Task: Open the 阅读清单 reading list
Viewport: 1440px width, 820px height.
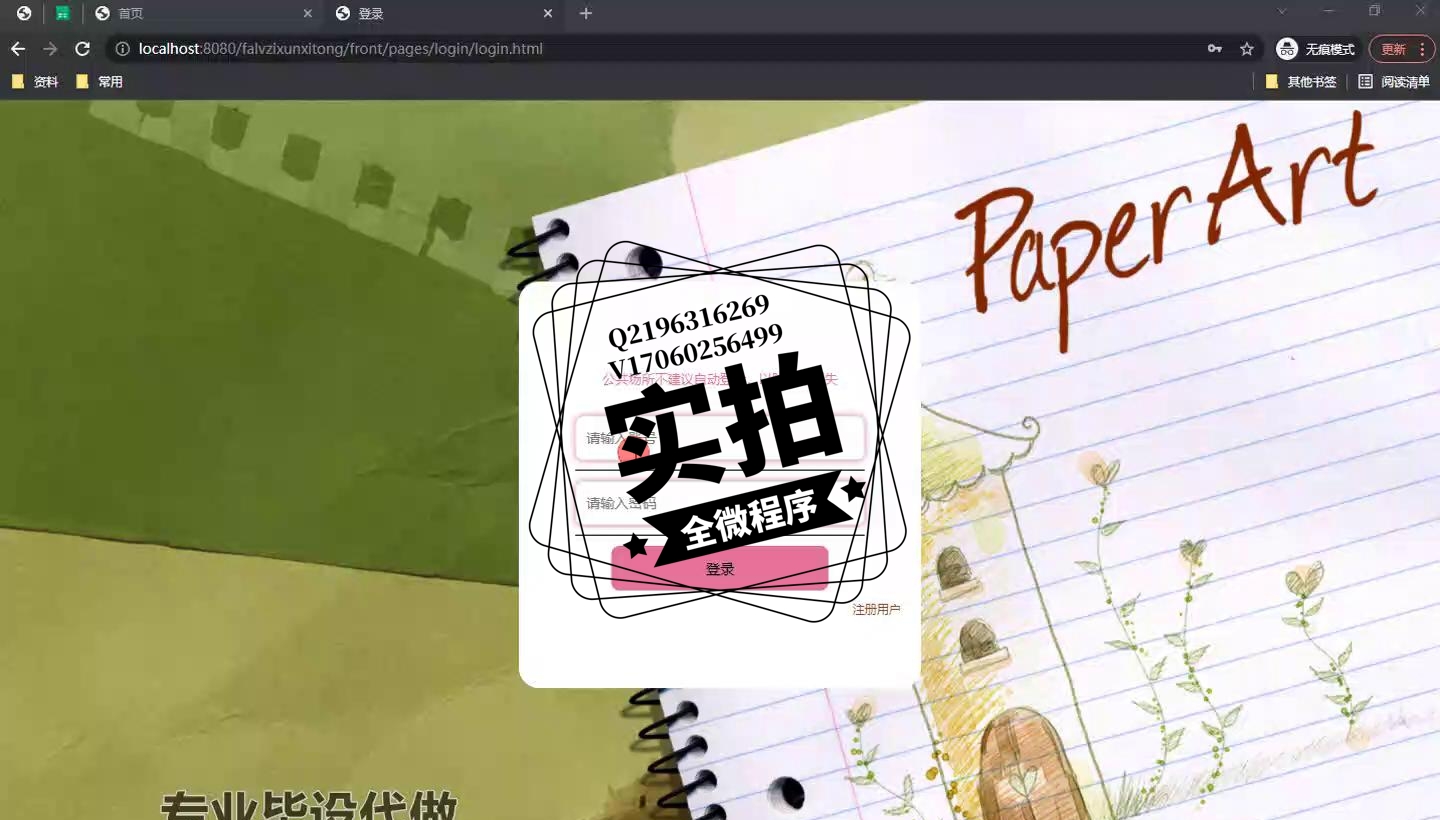Action: click(1394, 82)
